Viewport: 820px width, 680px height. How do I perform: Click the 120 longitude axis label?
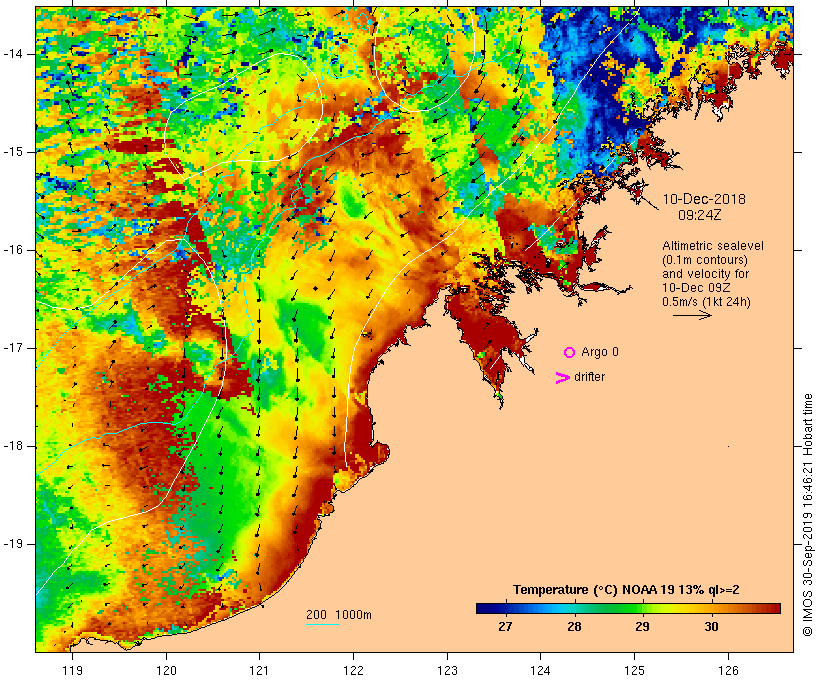166,671
